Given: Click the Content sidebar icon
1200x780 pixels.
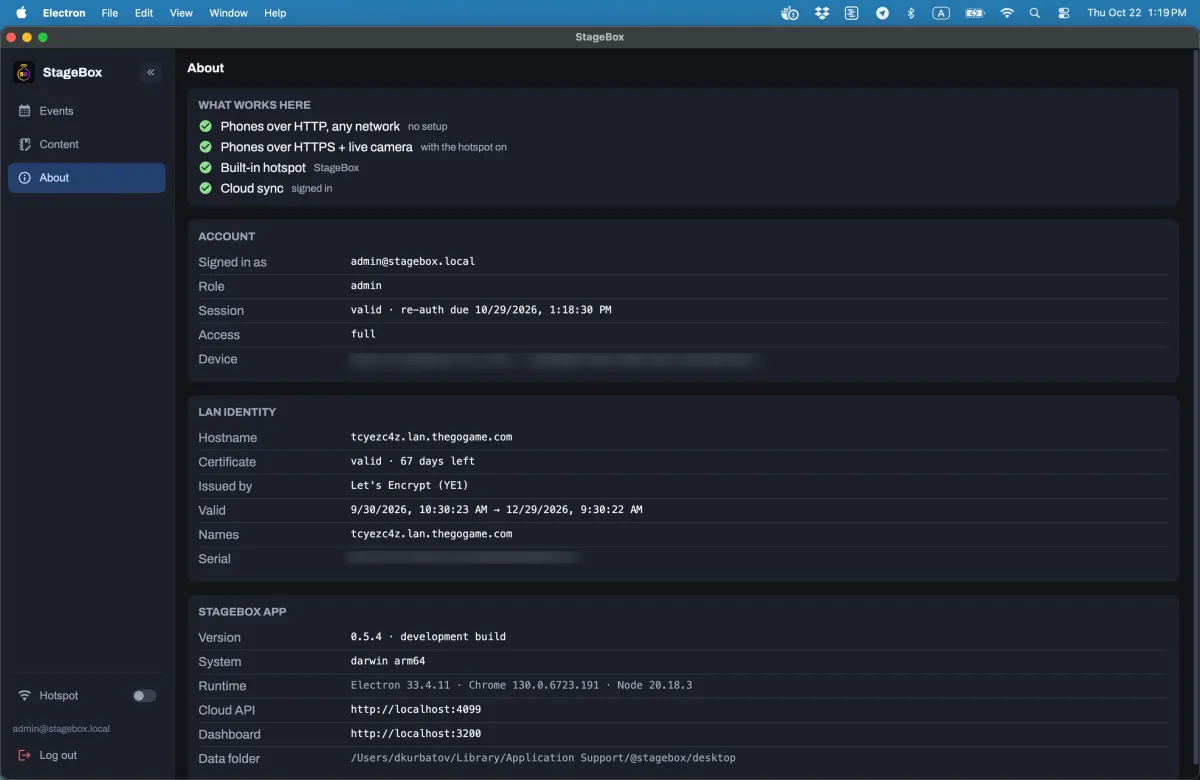Looking at the screenshot, I should coord(25,144).
